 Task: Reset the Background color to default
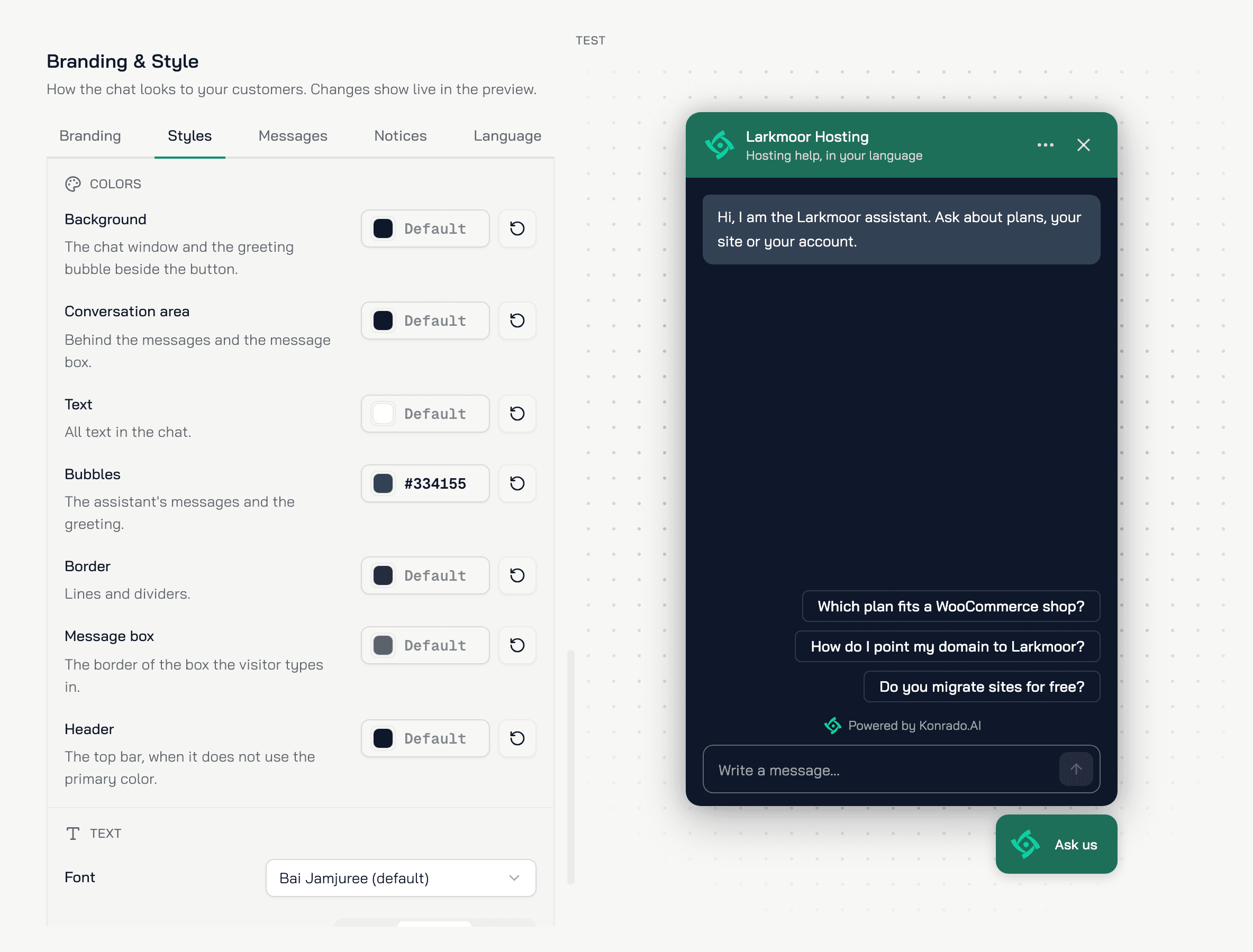click(x=517, y=228)
